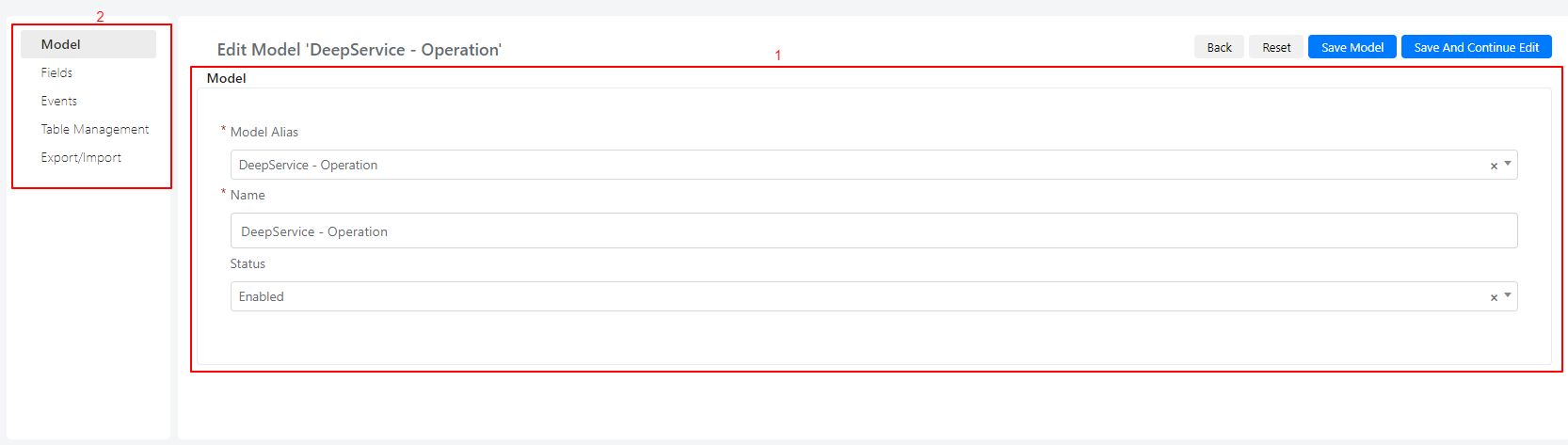Viewport: 1568px width, 445px height.
Task: Click the Model Alias label
Action: point(264,132)
